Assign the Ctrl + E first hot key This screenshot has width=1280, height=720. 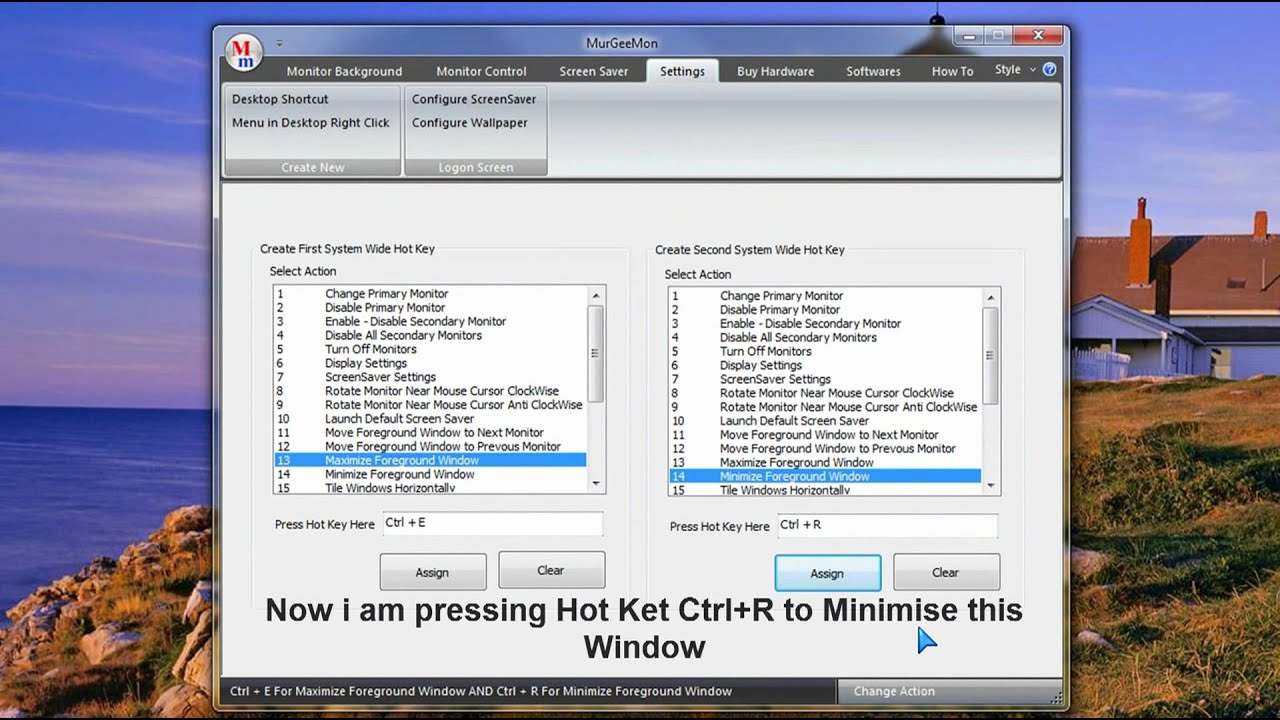click(433, 572)
